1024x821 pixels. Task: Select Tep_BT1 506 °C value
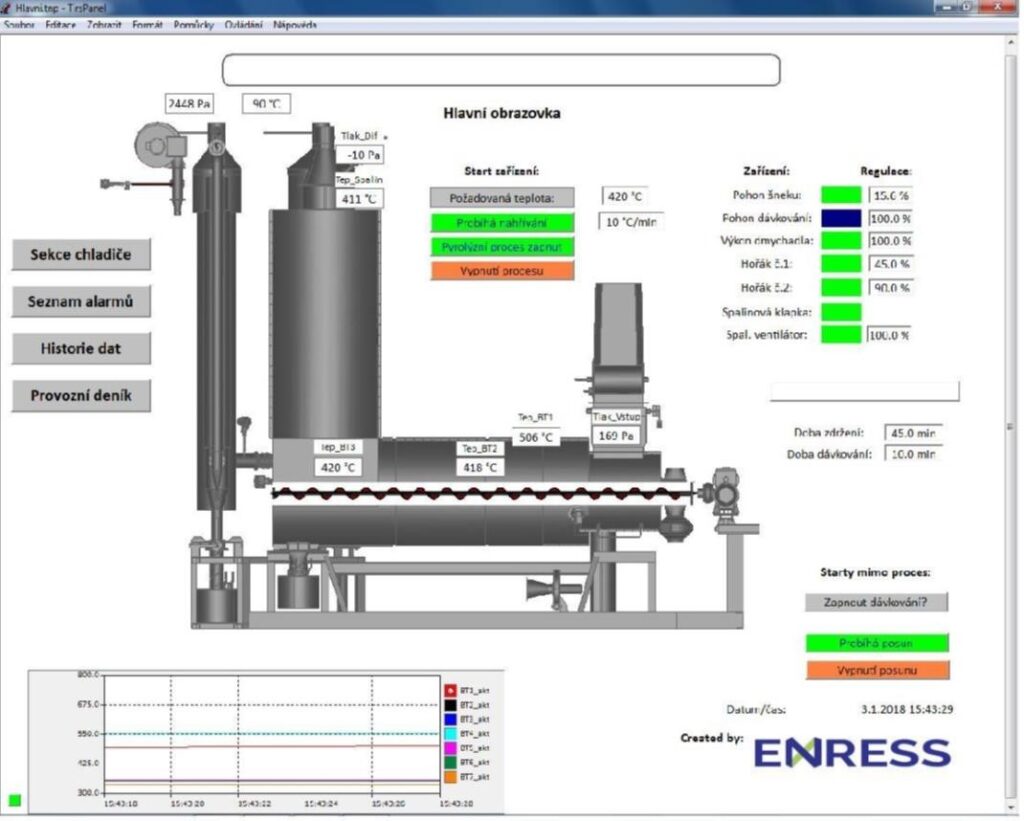coord(536,437)
